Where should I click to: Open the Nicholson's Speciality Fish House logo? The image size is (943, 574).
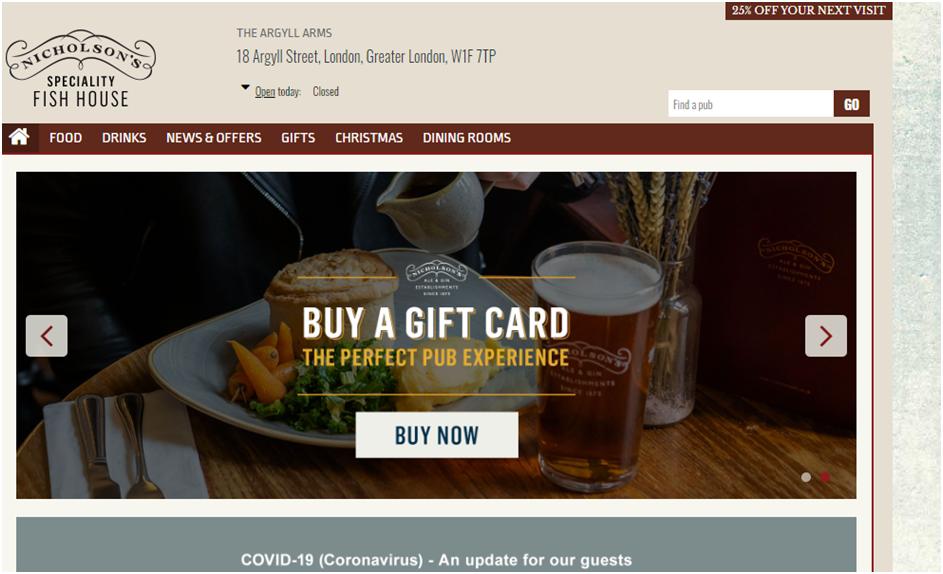[x=81, y=69]
